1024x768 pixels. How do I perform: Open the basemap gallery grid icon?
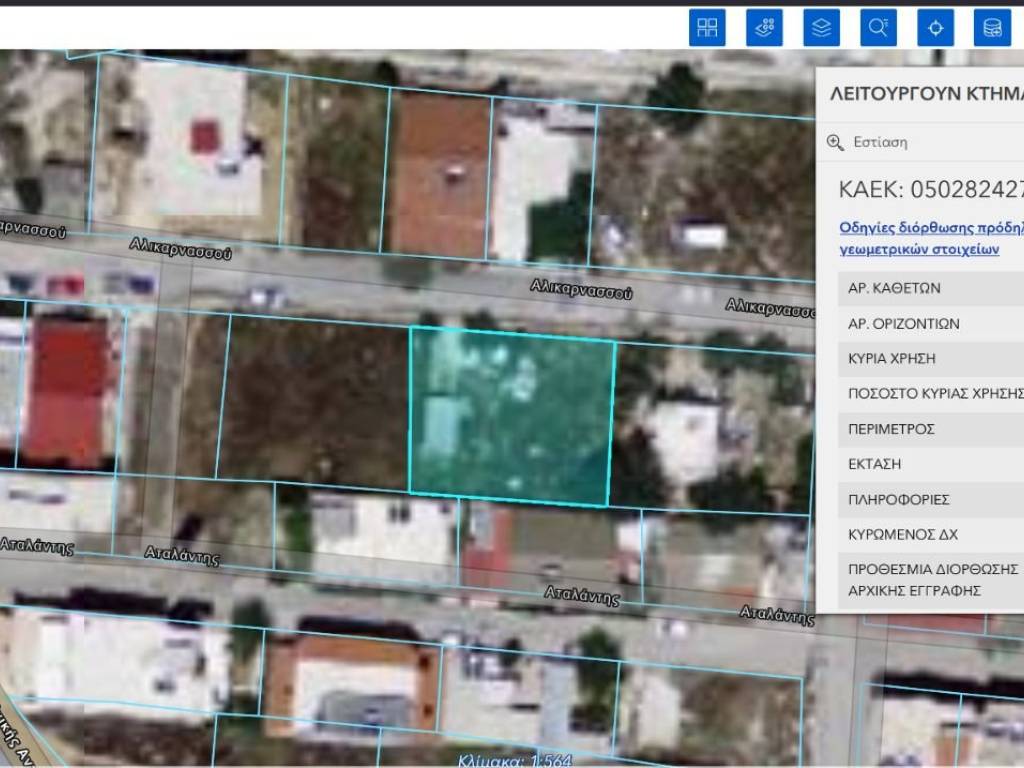[x=707, y=28]
